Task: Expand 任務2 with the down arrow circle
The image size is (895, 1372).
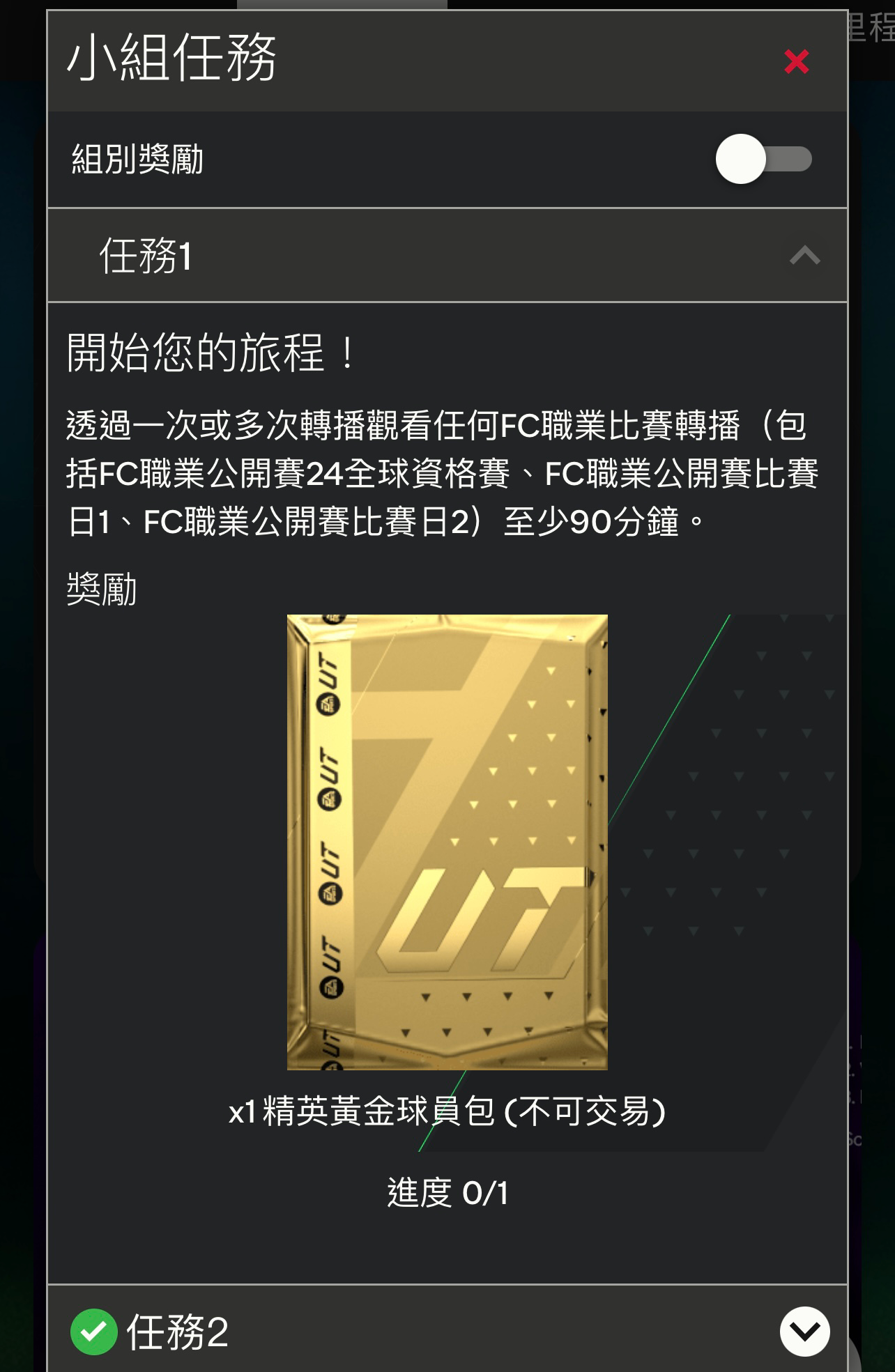Action: [x=804, y=1331]
